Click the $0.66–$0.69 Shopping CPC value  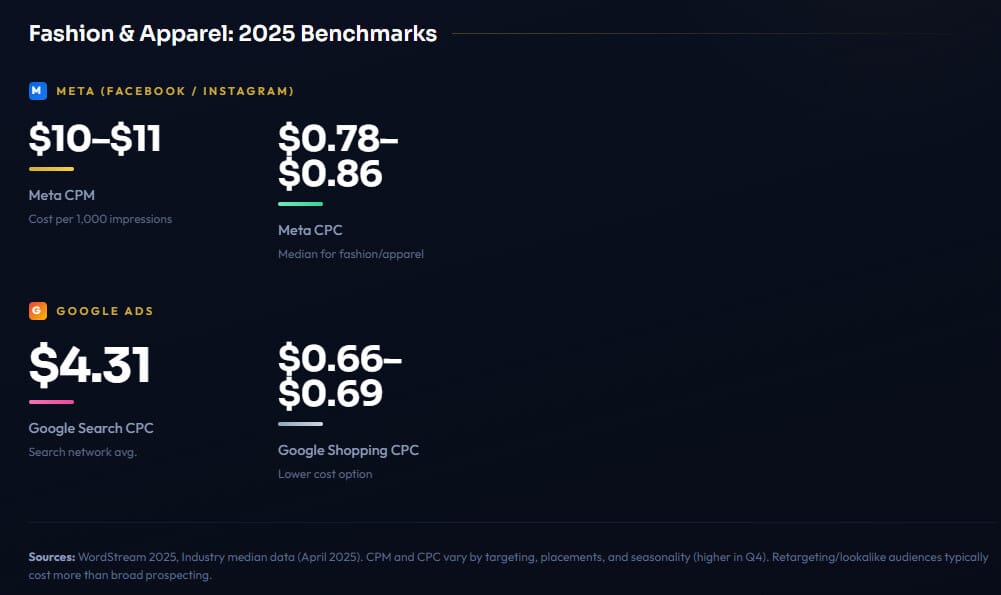[x=340, y=375]
